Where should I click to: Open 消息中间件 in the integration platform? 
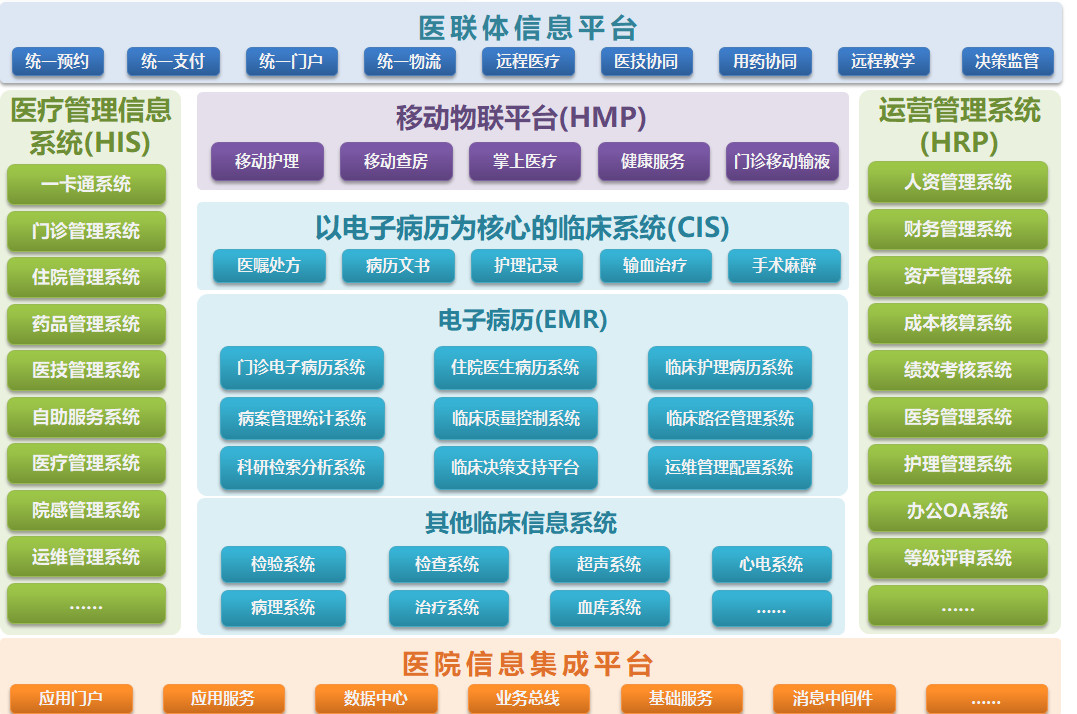click(x=833, y=698)
